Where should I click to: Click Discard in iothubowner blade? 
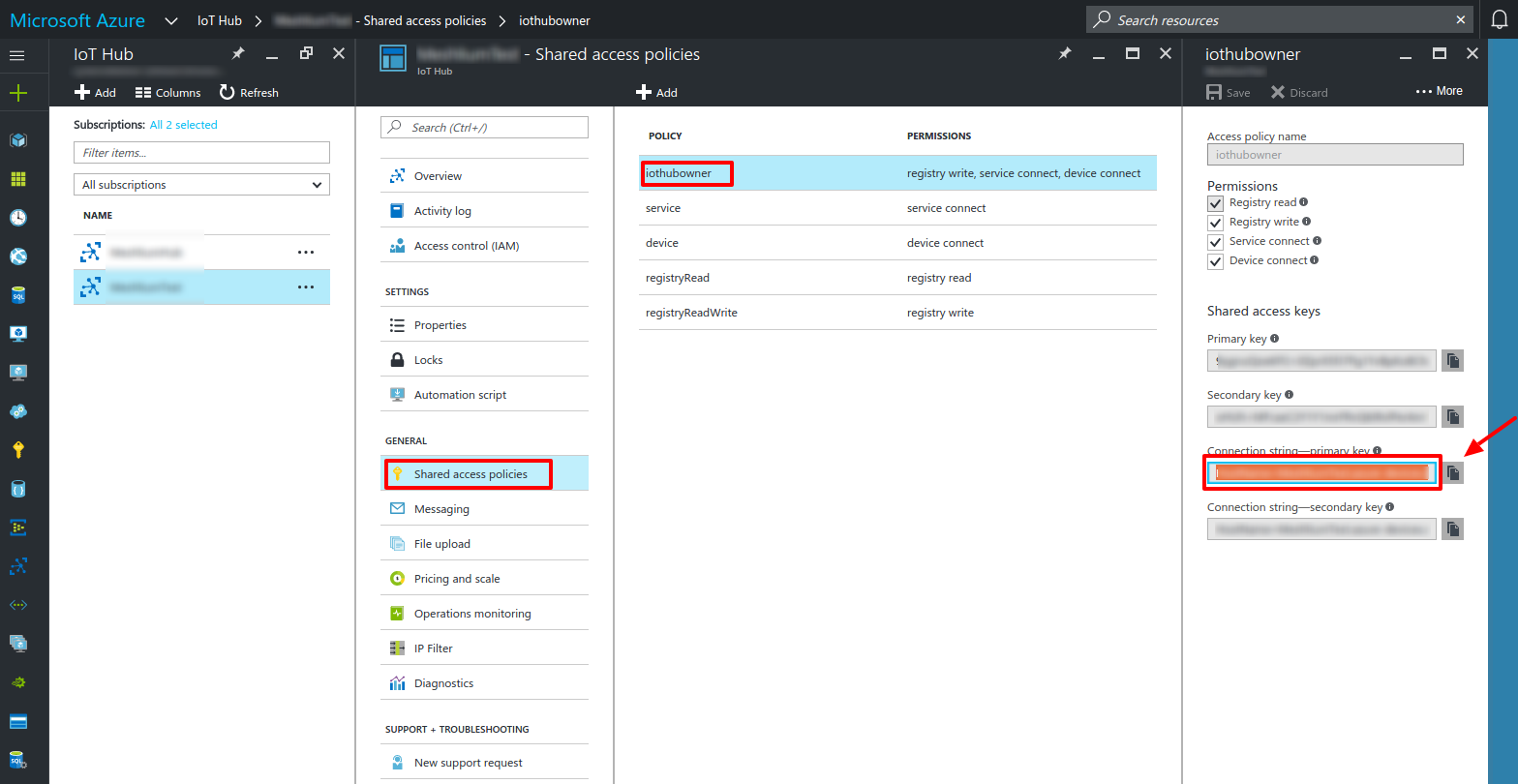[x=1299, y=93]
